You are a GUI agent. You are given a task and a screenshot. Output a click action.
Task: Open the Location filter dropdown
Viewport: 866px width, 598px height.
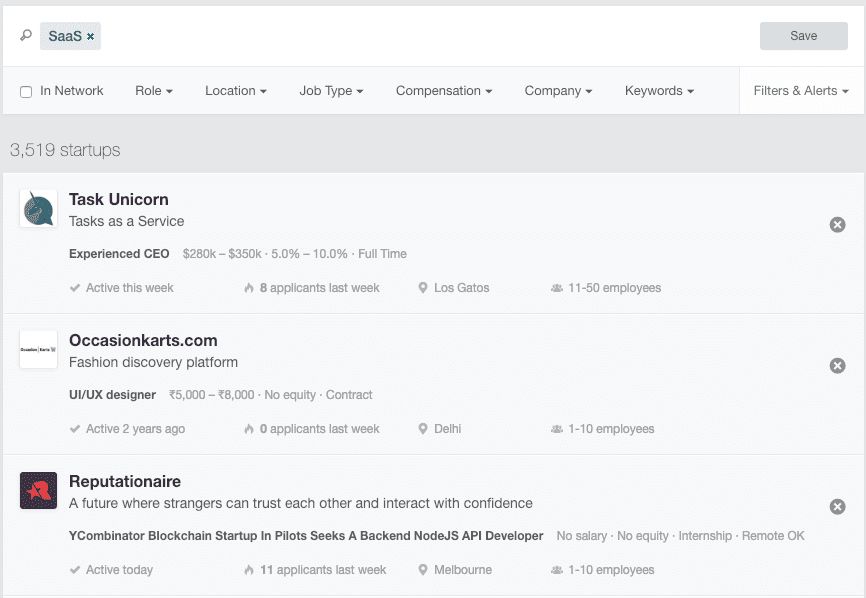(236, 91)
